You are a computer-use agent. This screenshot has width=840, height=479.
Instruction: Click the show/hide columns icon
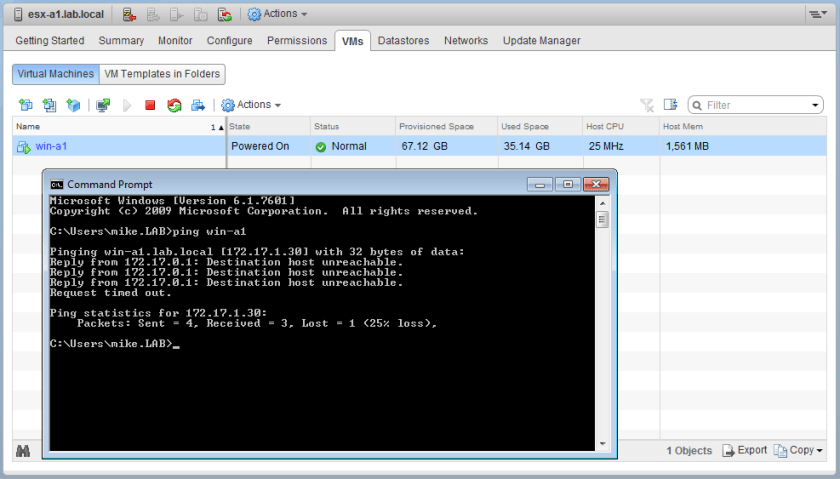pyautogui.click(x=670, y=105)
